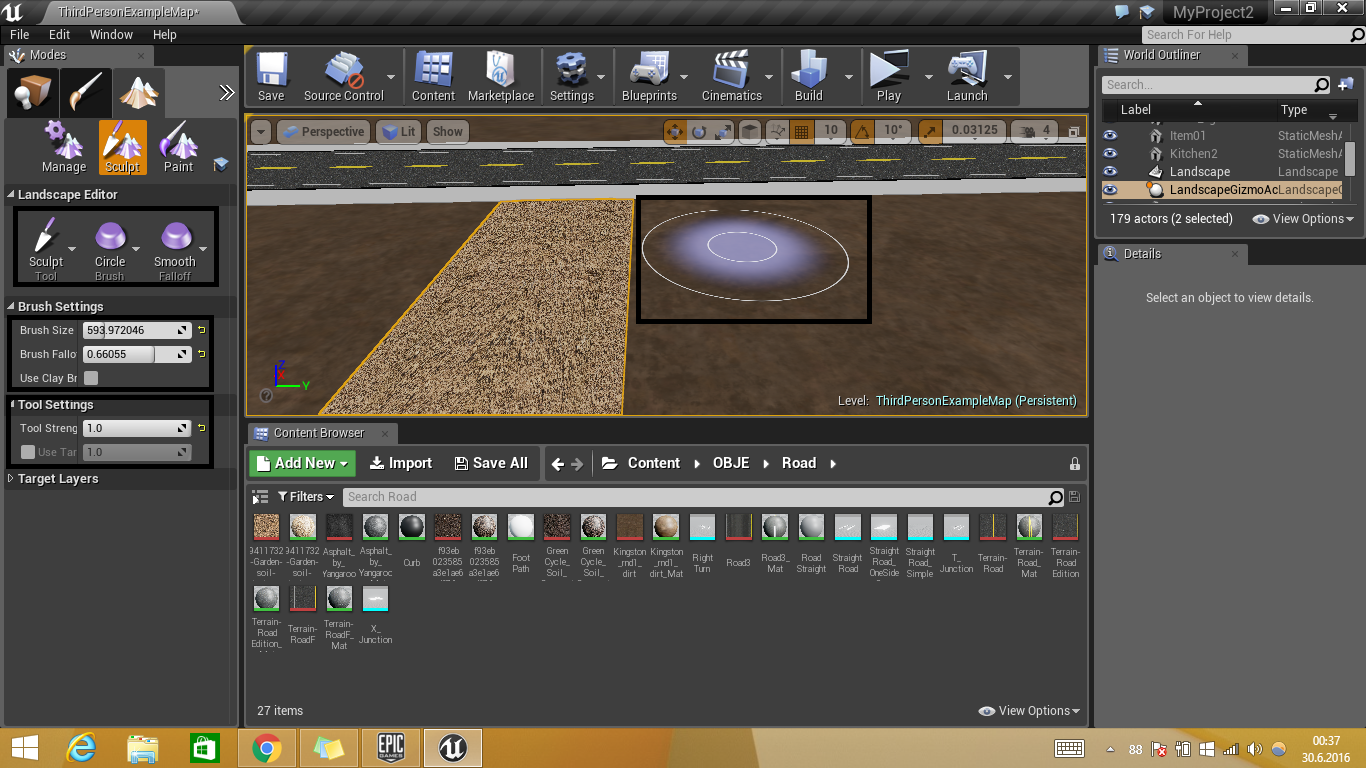Open the Blueprints toolbar icon

coord(649,77)
